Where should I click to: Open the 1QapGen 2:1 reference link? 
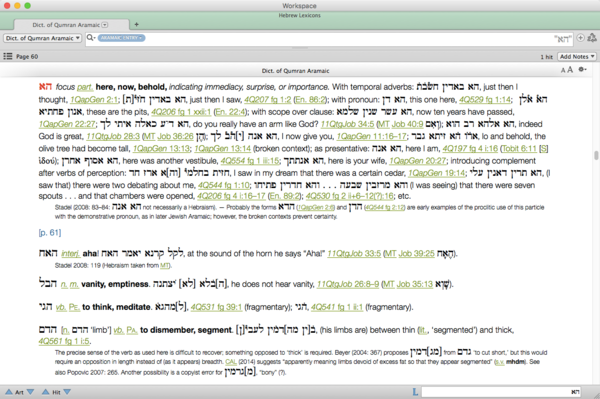94,99
